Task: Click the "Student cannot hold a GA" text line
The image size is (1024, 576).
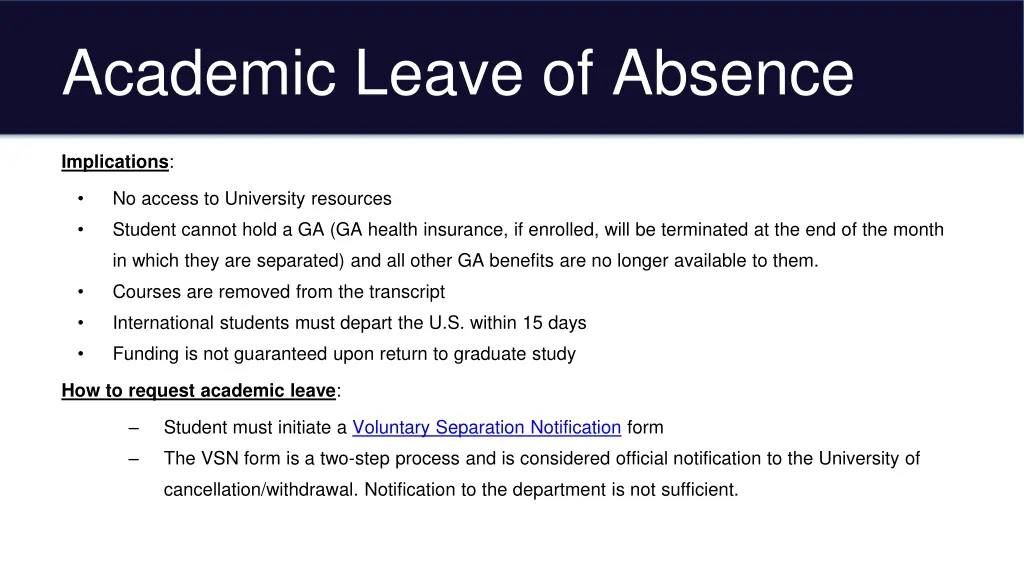Action: pos(527,230)
